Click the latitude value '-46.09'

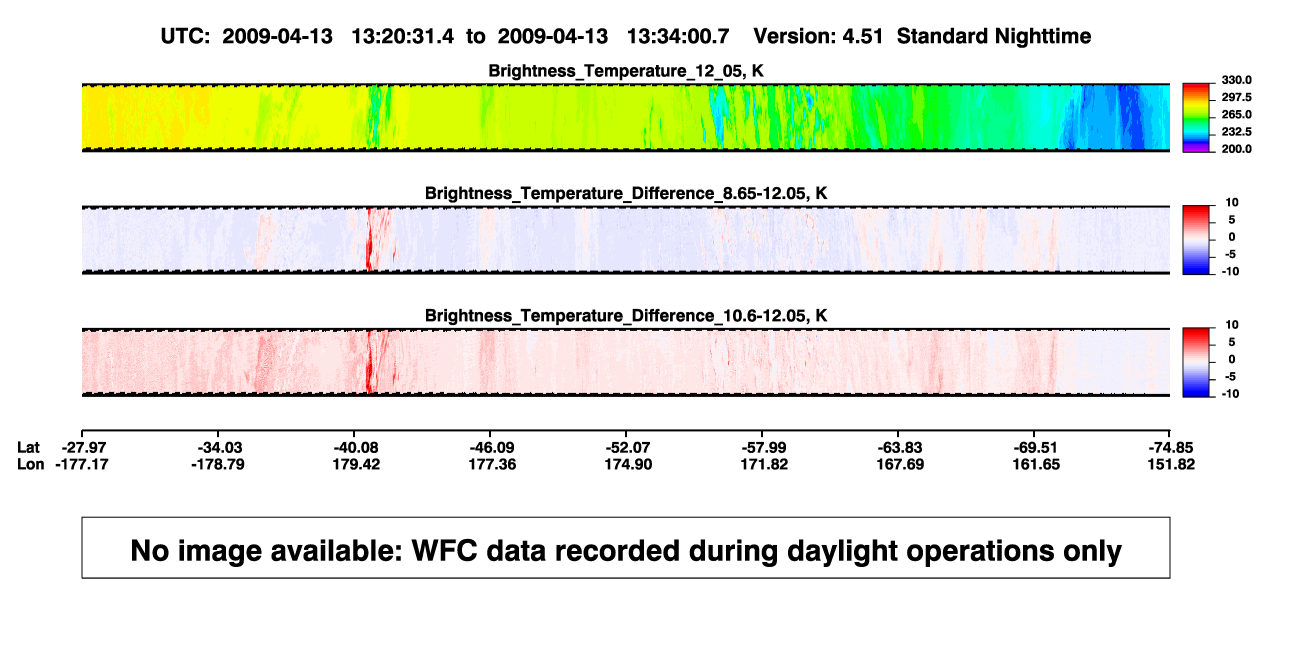click(x=492, y=447)
